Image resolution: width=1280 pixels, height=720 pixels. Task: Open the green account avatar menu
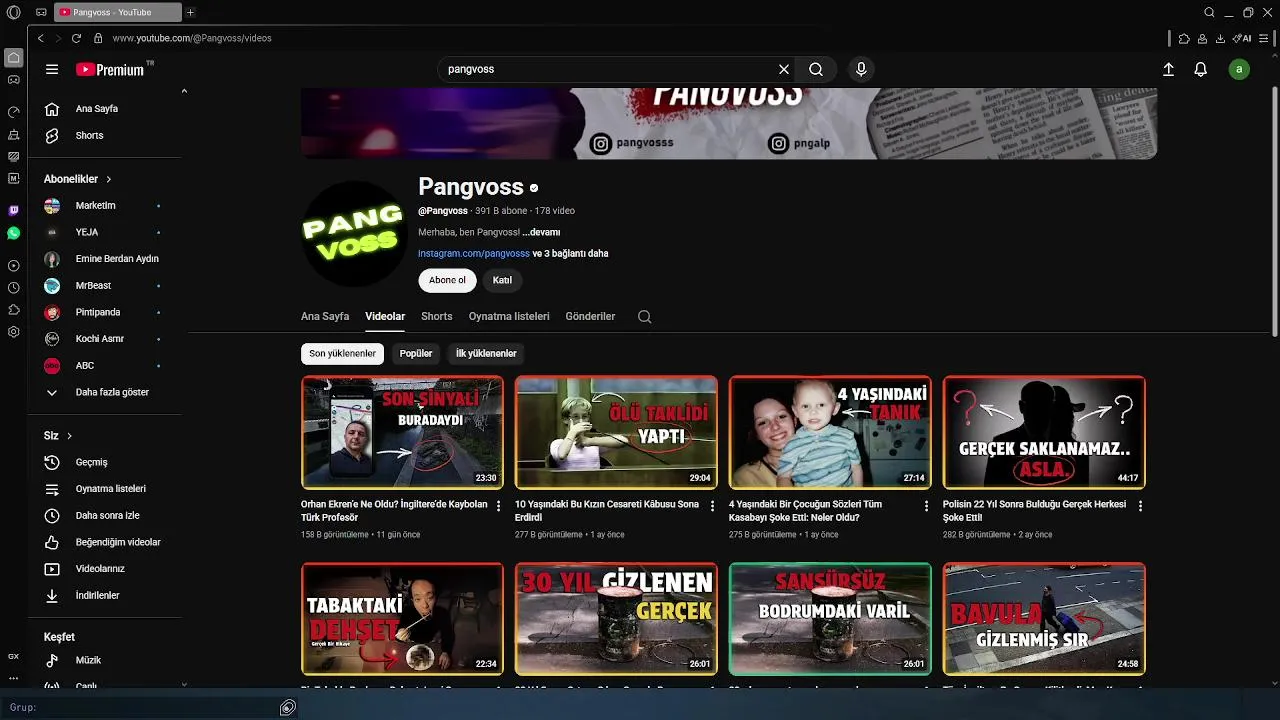1239,69
